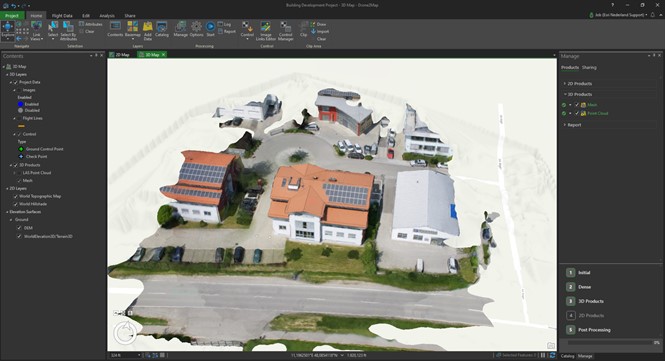Switch to Flight Data ribbon tab
Viewport: 665px width, 361px height.
point(62,16)
